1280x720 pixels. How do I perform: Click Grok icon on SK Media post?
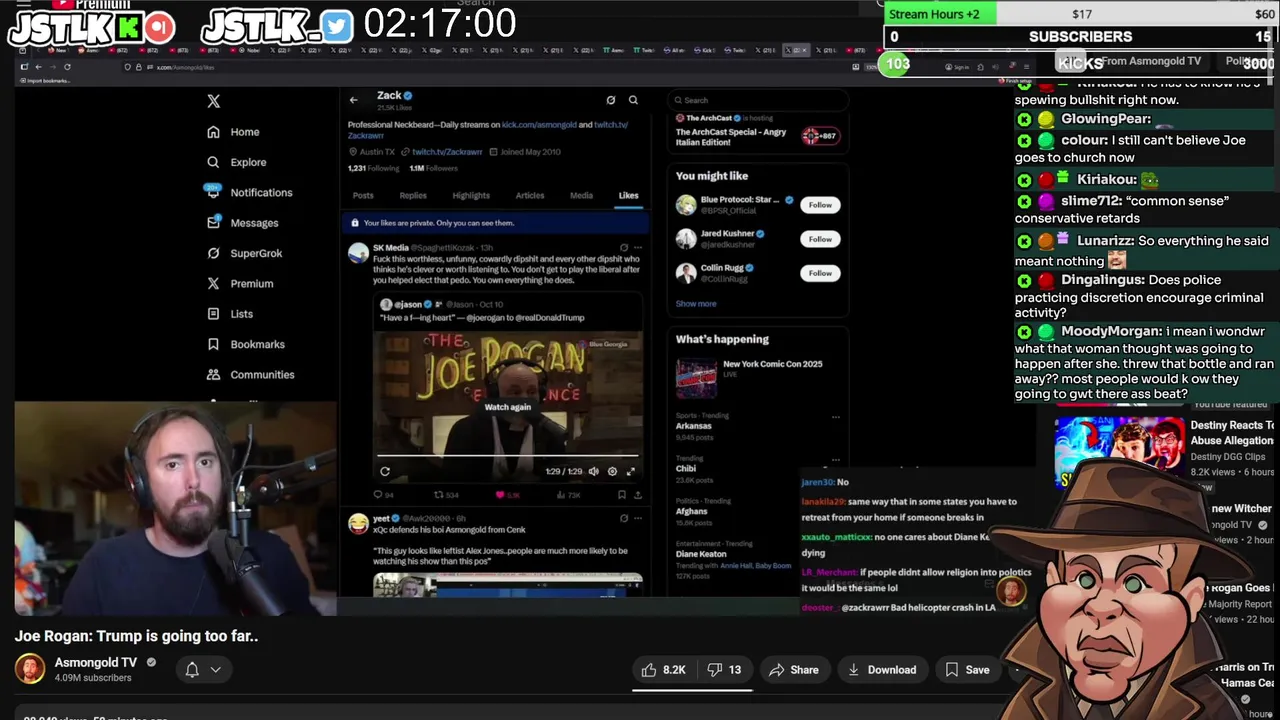[624, 247]
